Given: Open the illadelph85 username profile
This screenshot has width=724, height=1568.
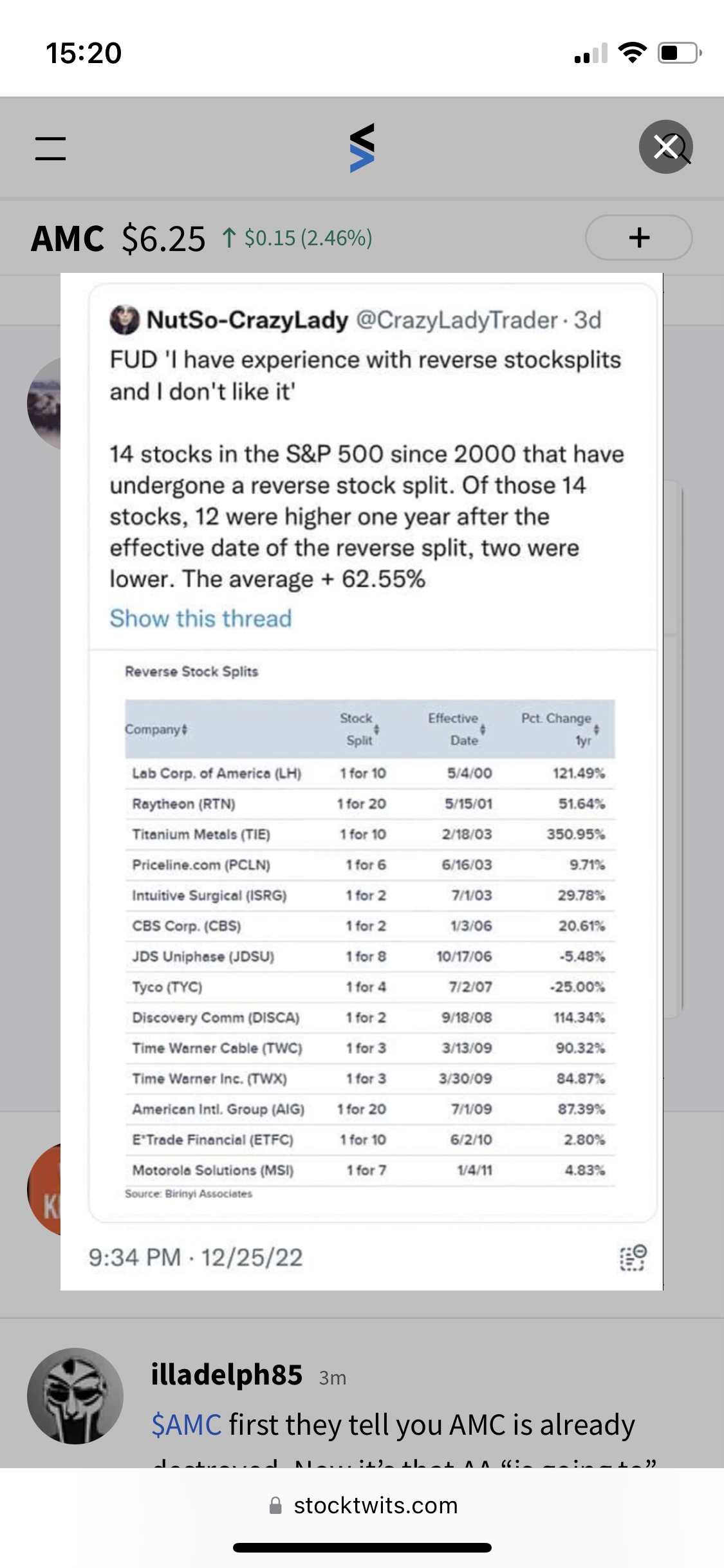Looking at the screenshot, I should [x=227, y=1375].
